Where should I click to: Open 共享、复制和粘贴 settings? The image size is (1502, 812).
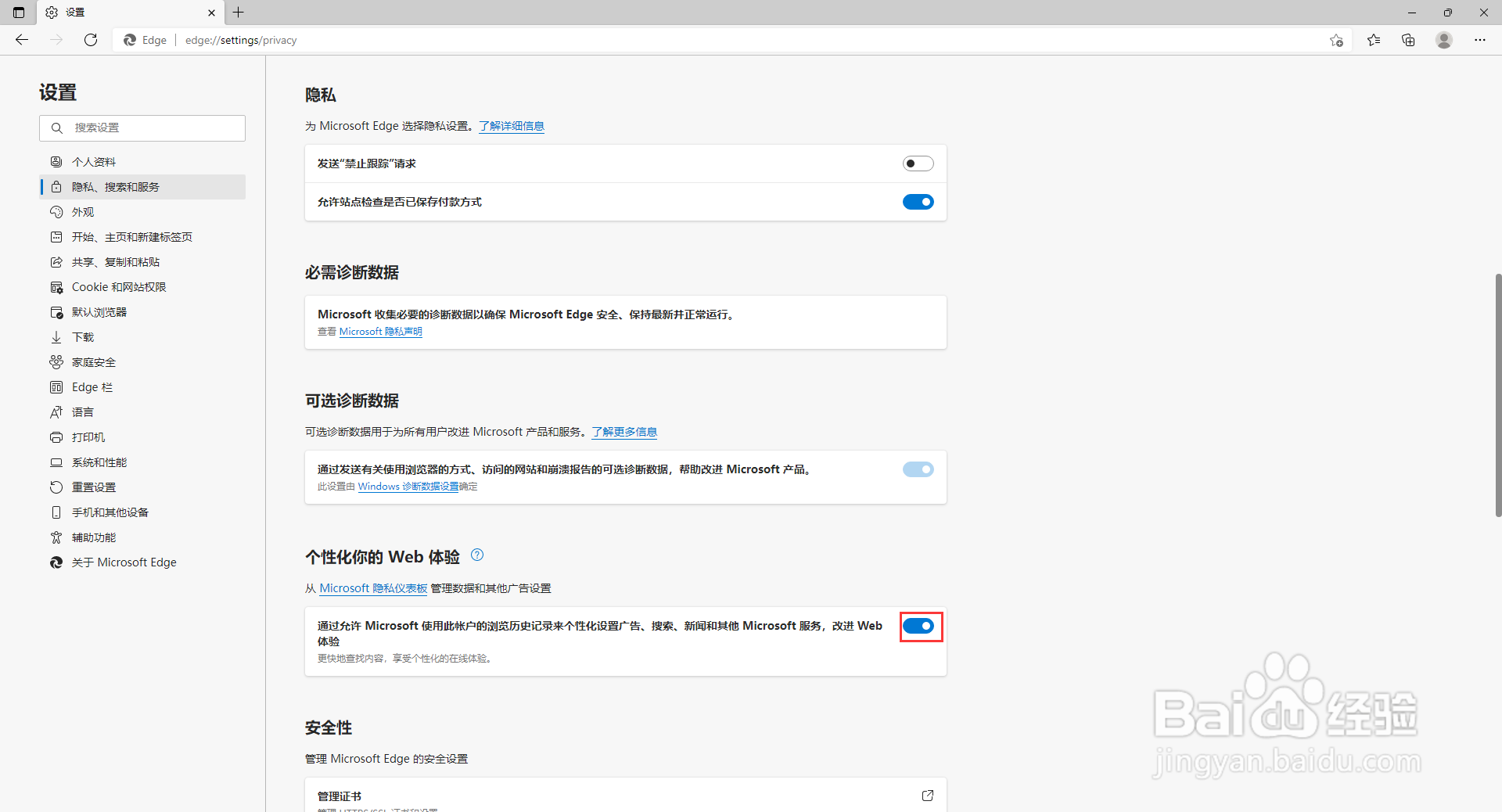142,262
